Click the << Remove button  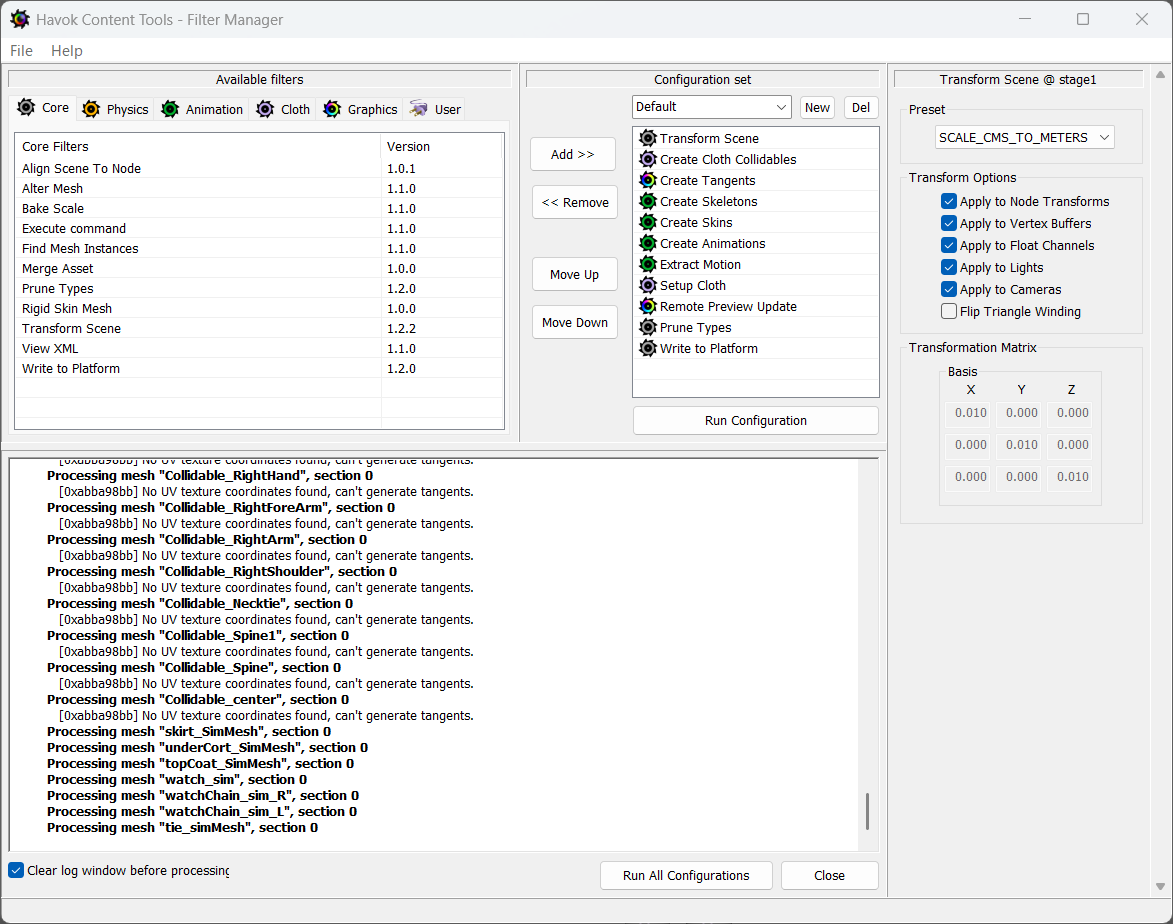tap(575, 202)
